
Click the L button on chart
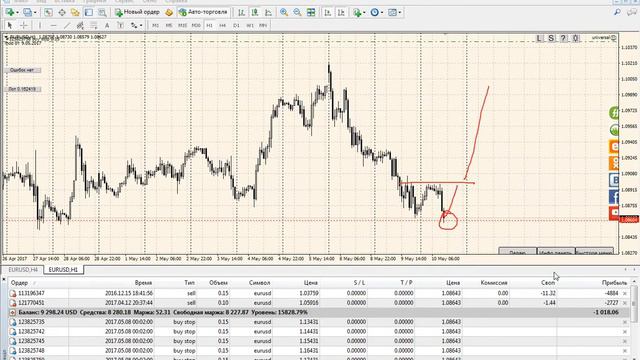pos(539,38)
